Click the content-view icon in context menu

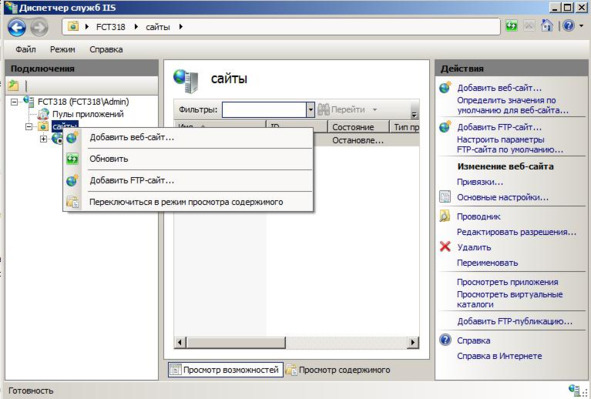[x=72, y=202]
